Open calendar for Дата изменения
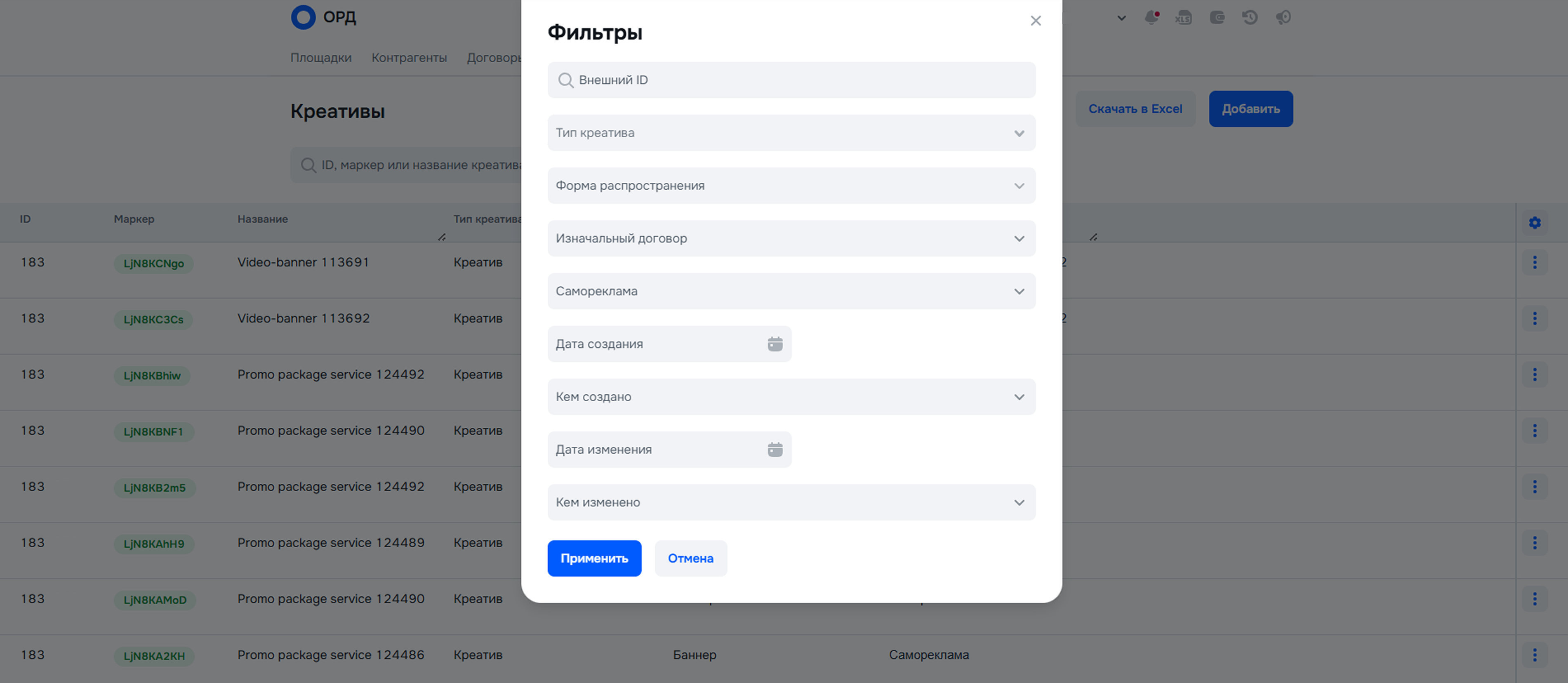Screen dimensions: 1568x683 point(775,450)
